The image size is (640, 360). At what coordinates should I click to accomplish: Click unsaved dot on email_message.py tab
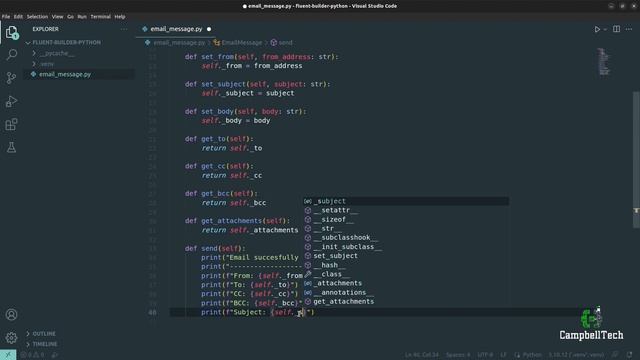pyautogui.click(x=209, y=29)
